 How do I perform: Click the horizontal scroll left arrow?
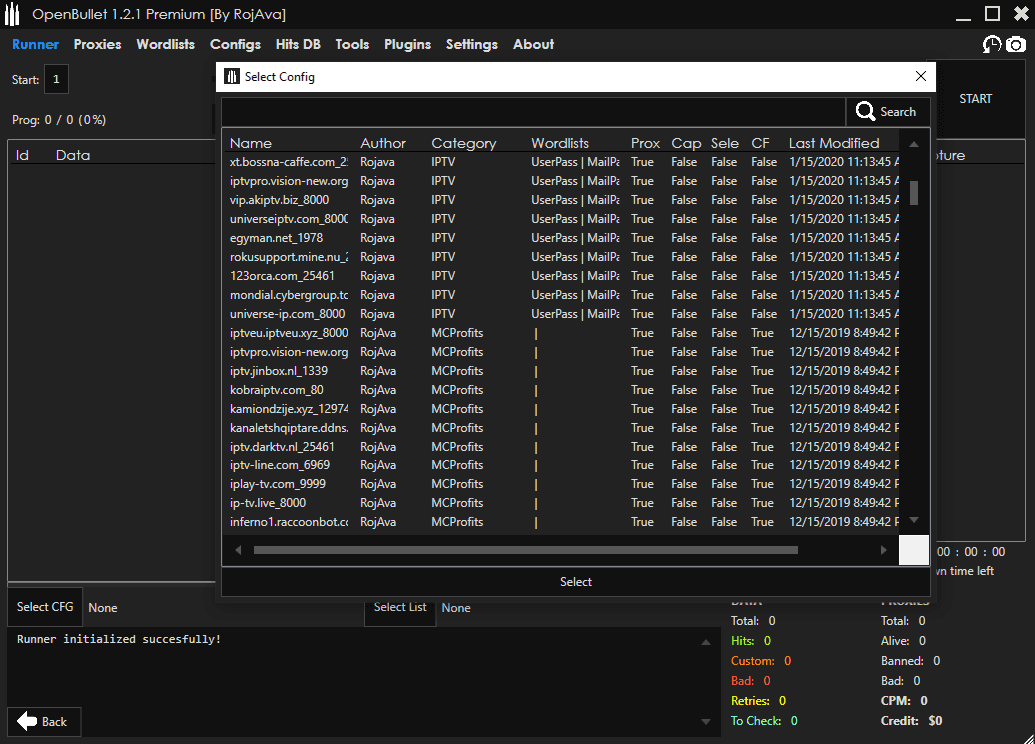pos(238,550)
